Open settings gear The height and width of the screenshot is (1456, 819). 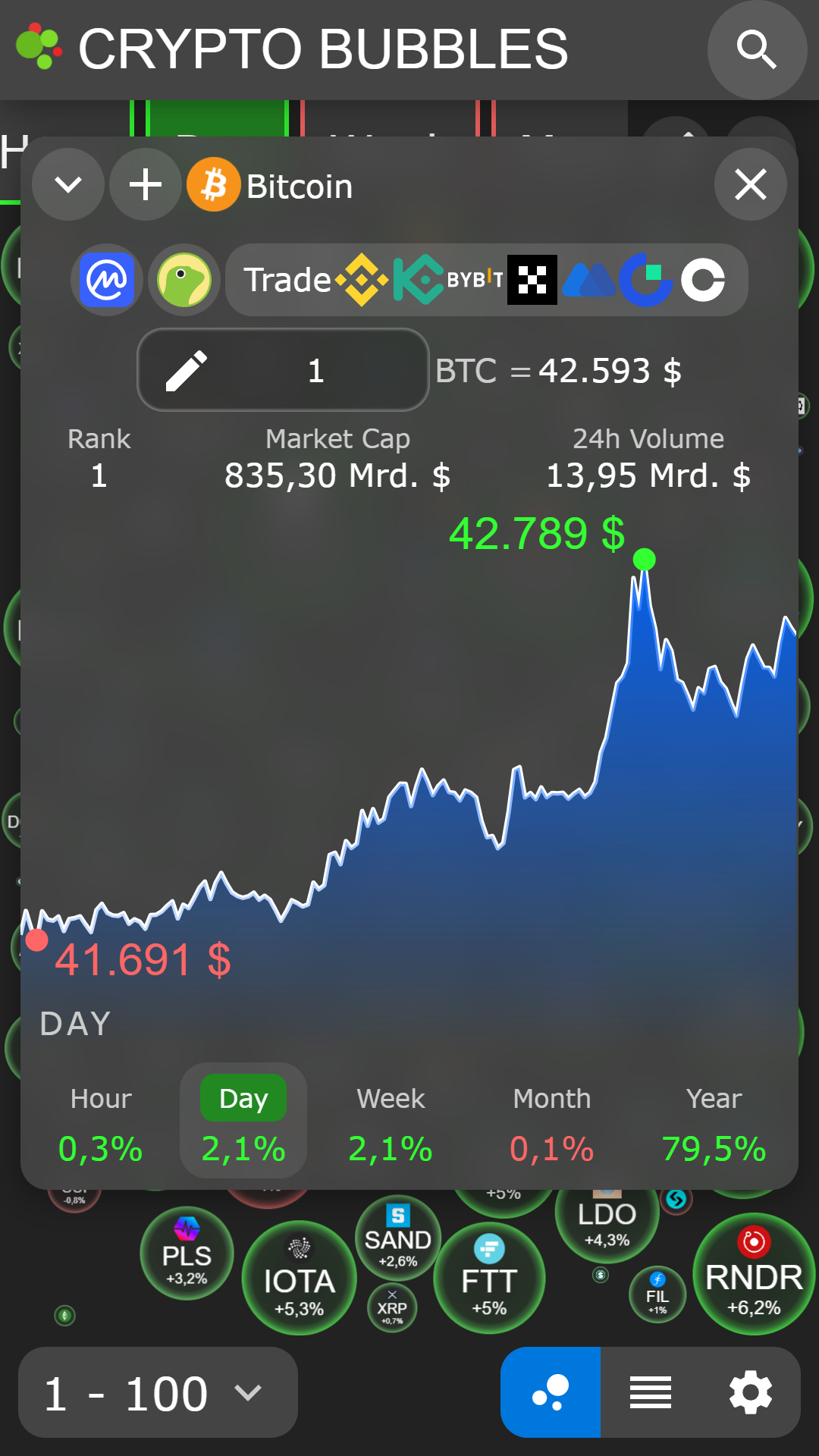[751, 1392]
